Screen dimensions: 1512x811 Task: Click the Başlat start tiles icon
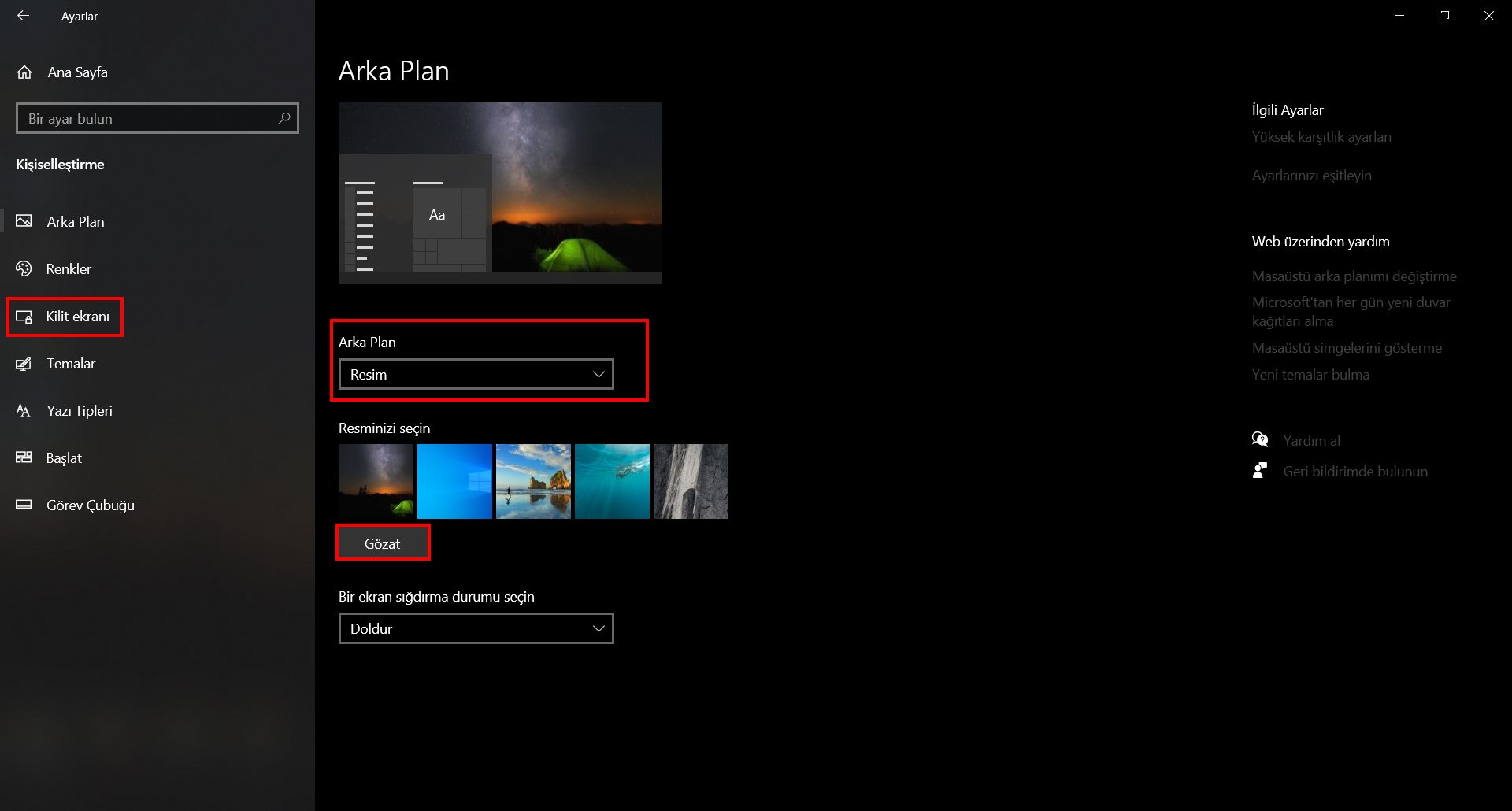pyautogui.click(x=24, y=457)
